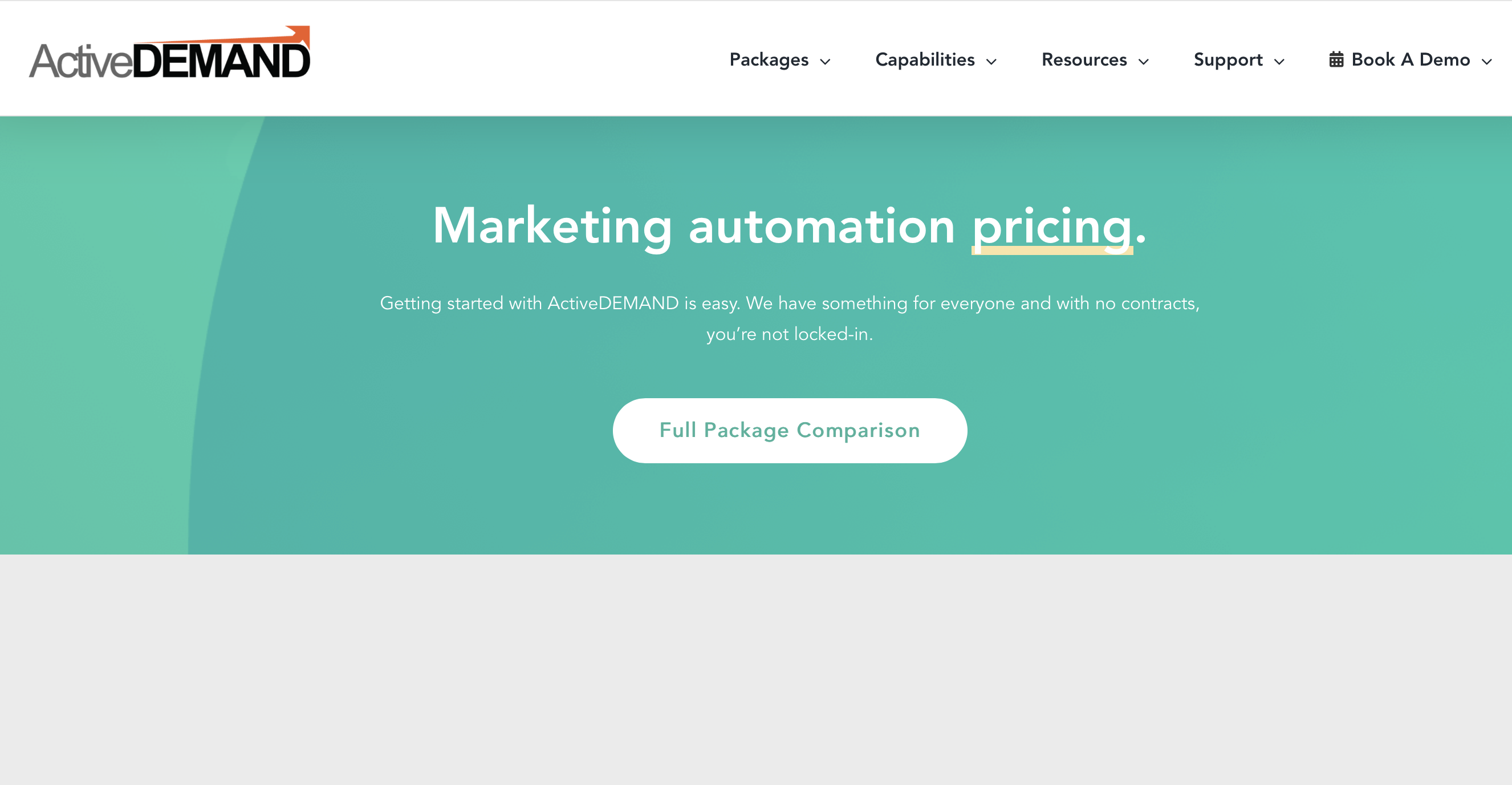Open the Capabilities dropdown menu
Screen dimensions: 1512x785
point(934,60)
